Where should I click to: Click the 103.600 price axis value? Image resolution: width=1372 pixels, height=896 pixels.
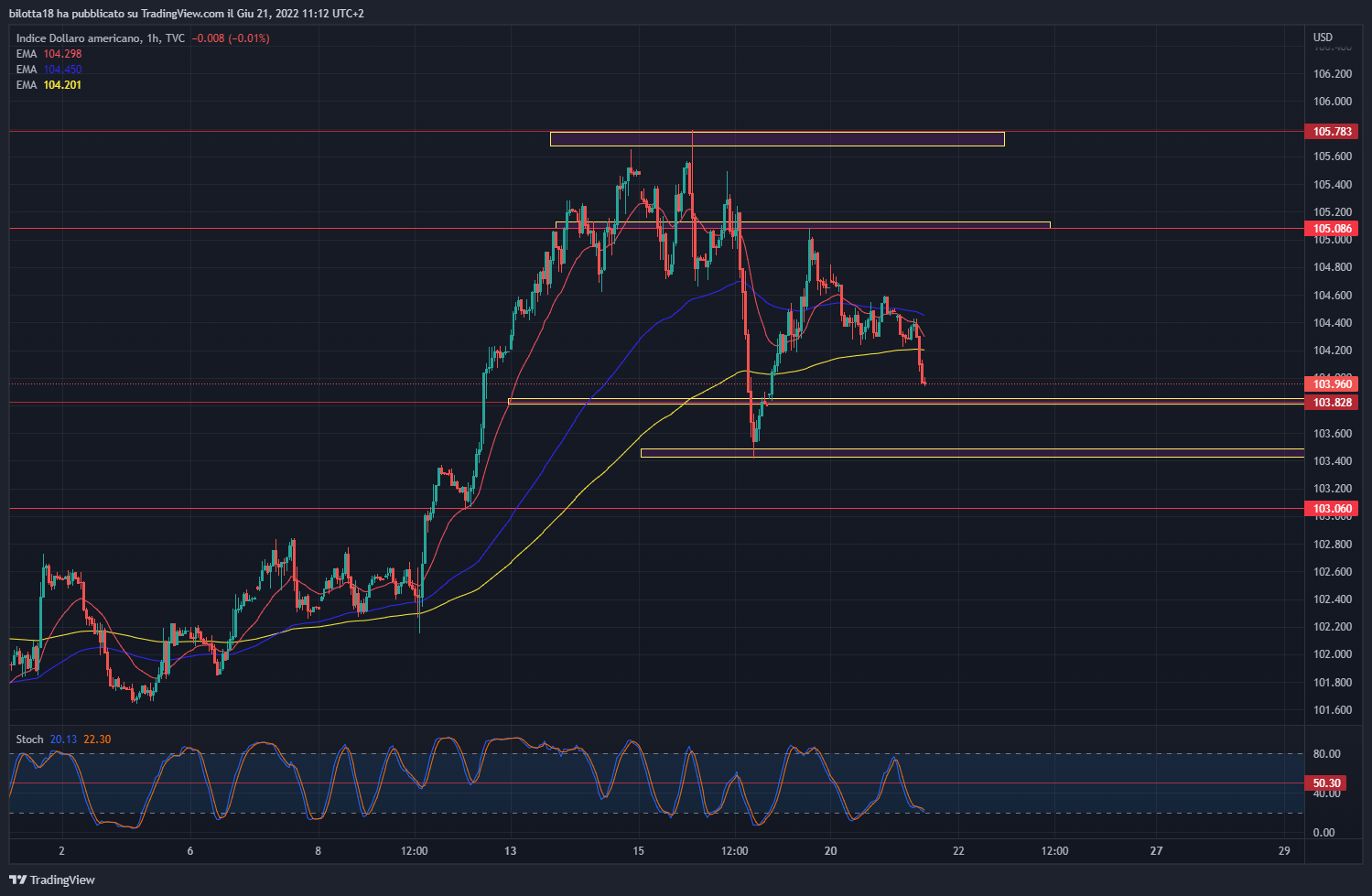1333,434
